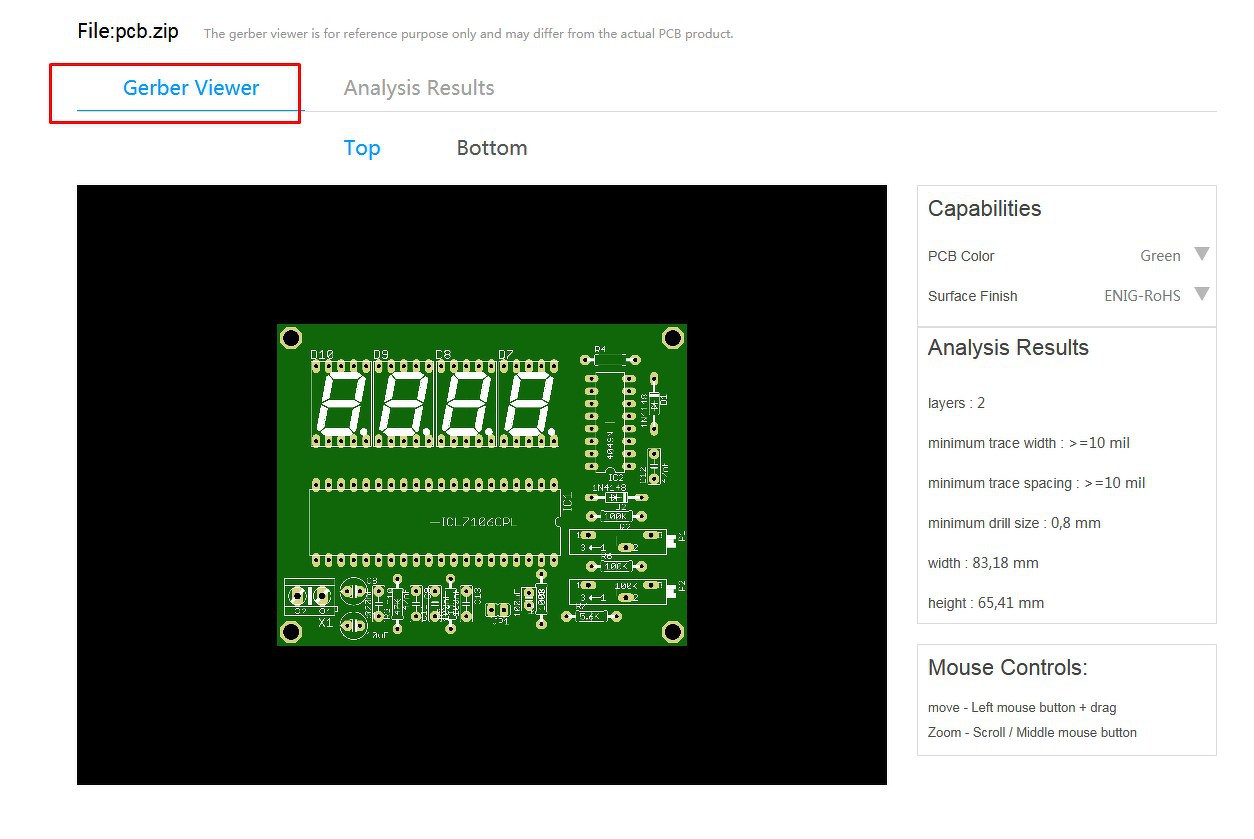Click the 'width : 83,18 mm' entry

click(983, 563)
